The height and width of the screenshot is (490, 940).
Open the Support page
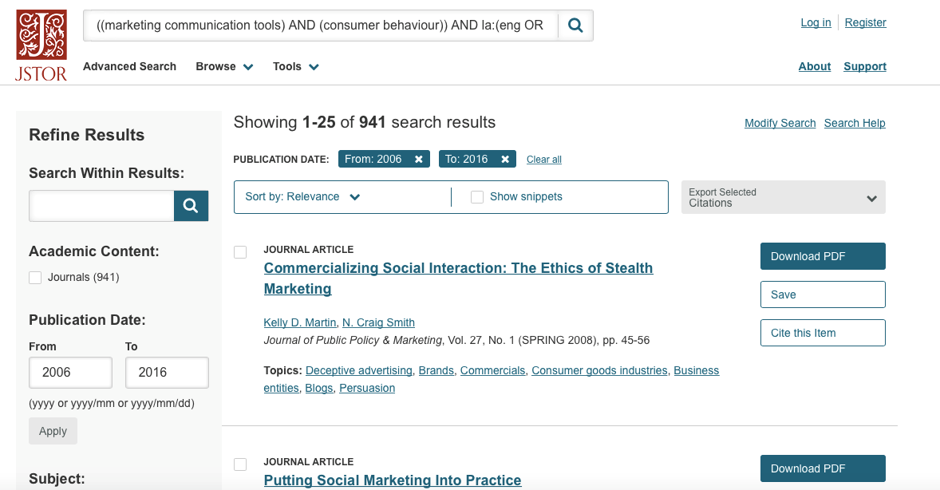pyautogui.click(x=864, y=67)
